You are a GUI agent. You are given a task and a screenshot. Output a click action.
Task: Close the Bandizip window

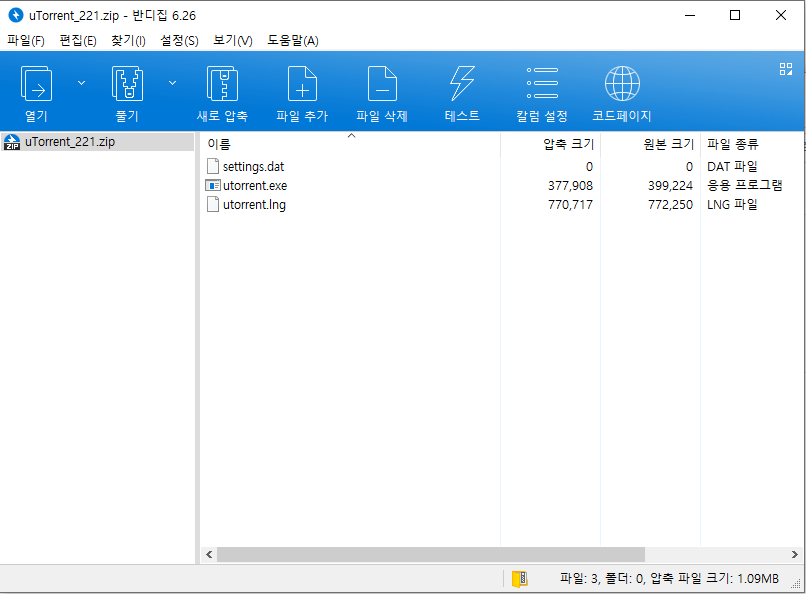(781, 15)
